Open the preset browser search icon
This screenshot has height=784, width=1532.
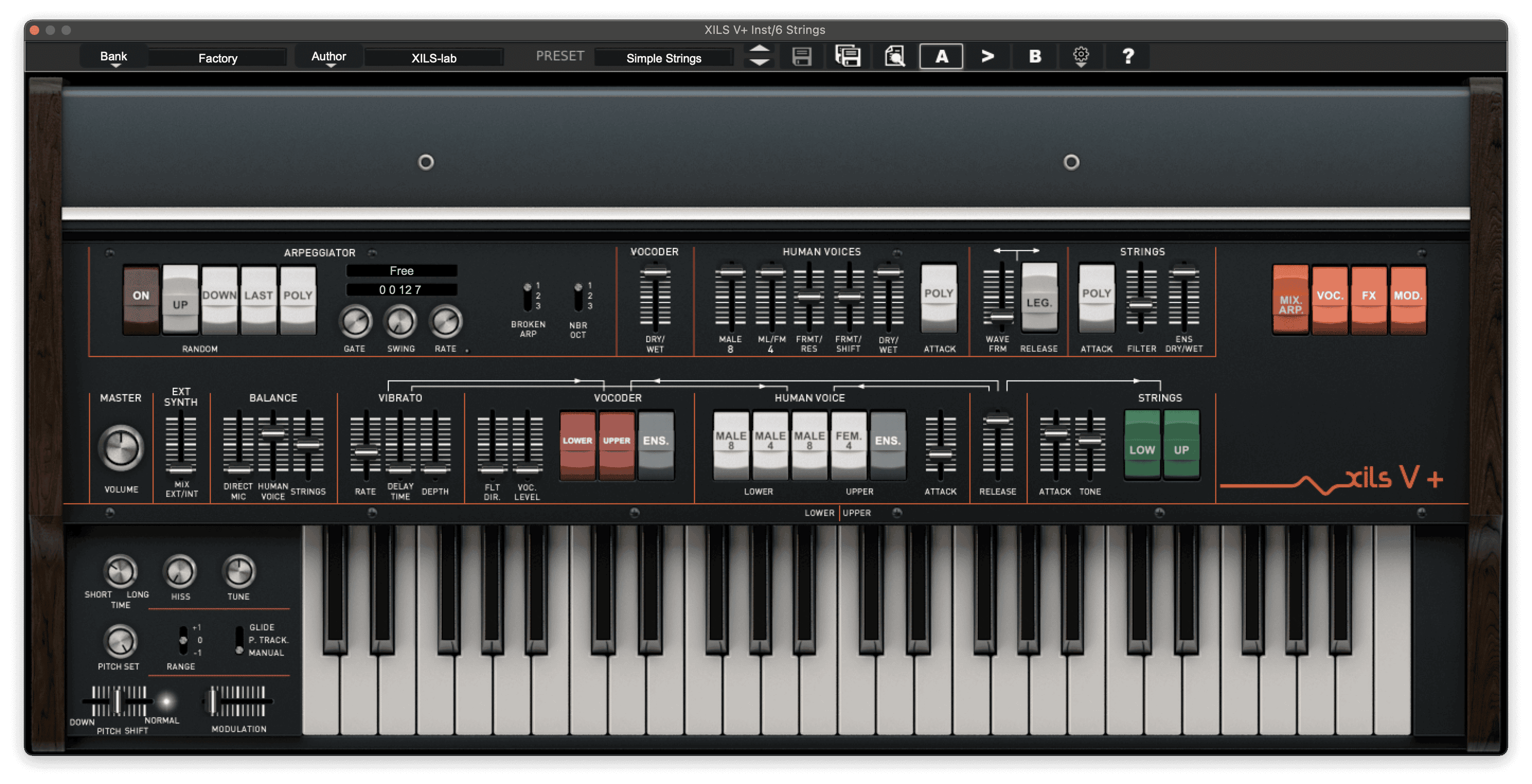tap(894, 57)
